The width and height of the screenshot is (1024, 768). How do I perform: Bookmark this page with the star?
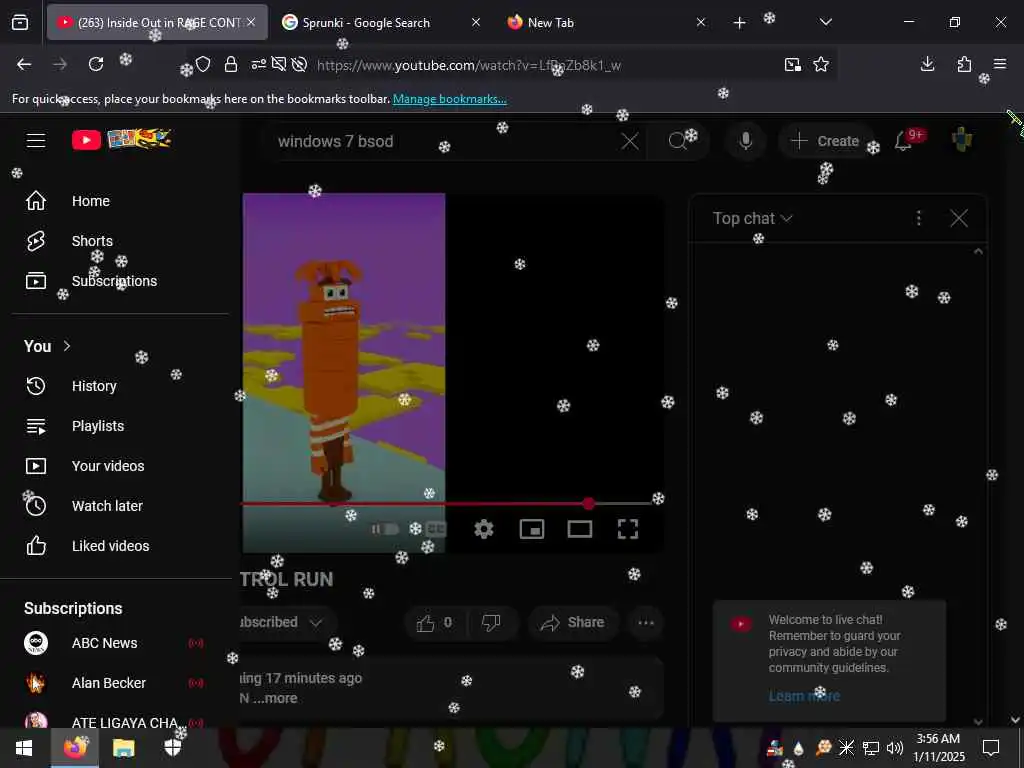pyautogui.click(x=821, y=64)
